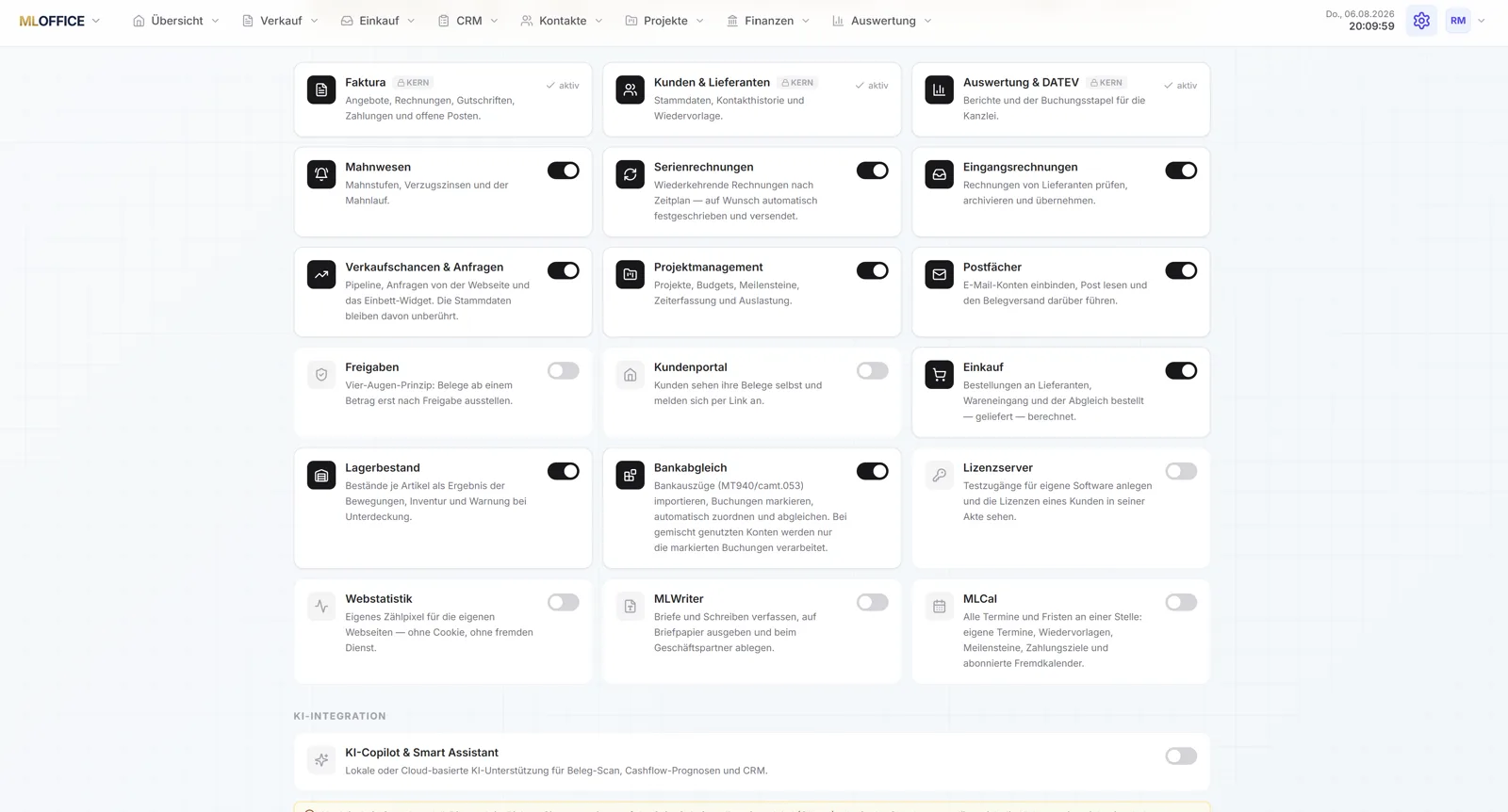Expand the MLOFFICE logo dropdown chevron
This screenshot has width=1508, height=812.
(x=96, y=21)
